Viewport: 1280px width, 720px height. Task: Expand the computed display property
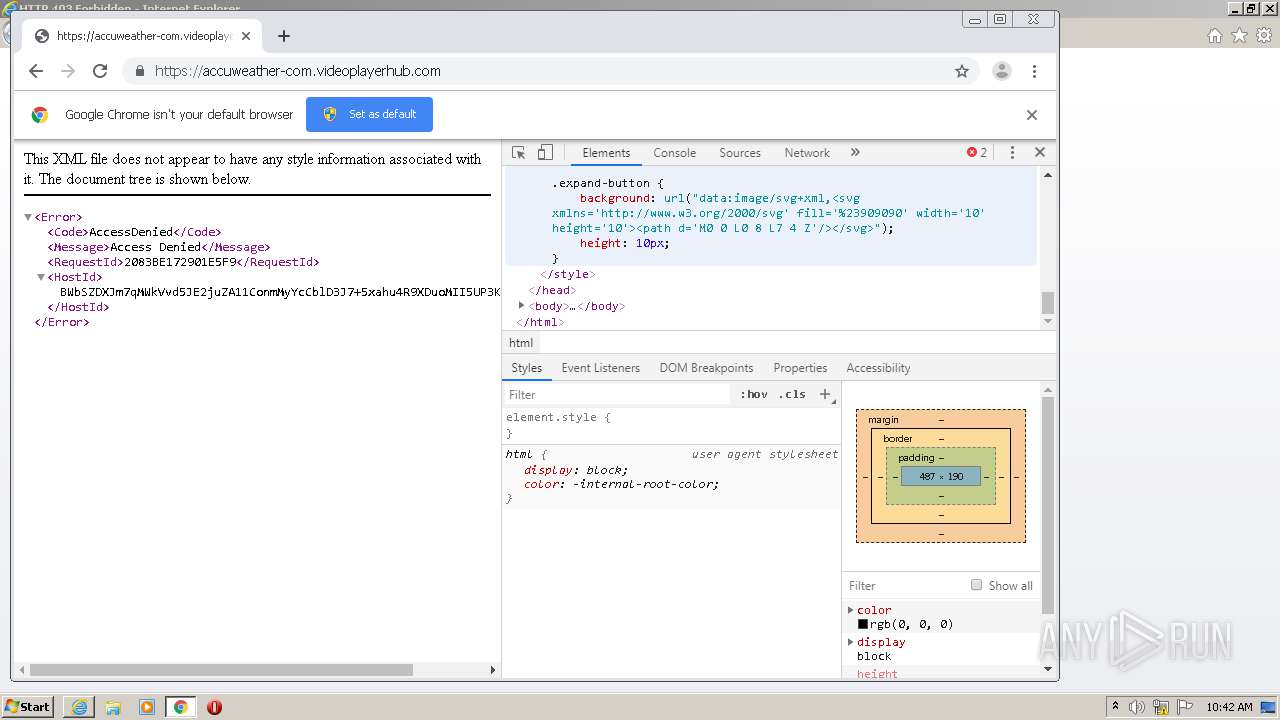click(851, 642)
